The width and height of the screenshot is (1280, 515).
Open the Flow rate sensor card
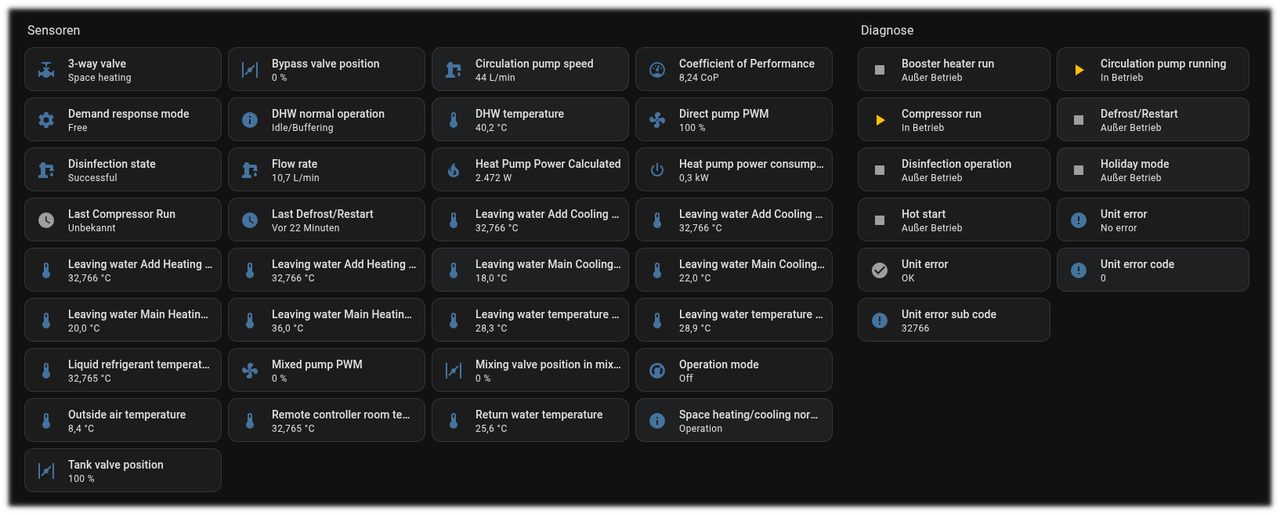coord(326,170)
